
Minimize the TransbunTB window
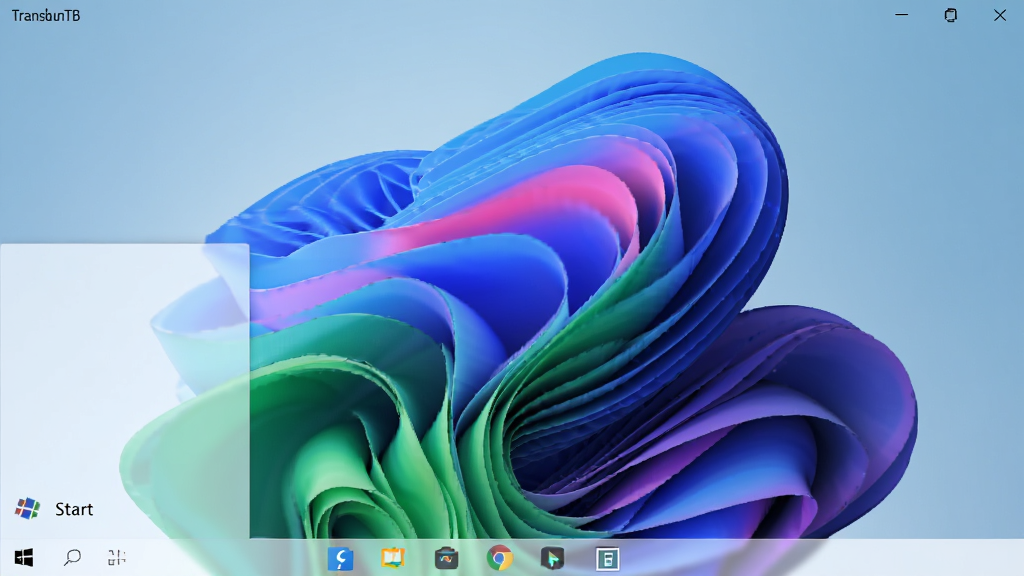(901, 15)
